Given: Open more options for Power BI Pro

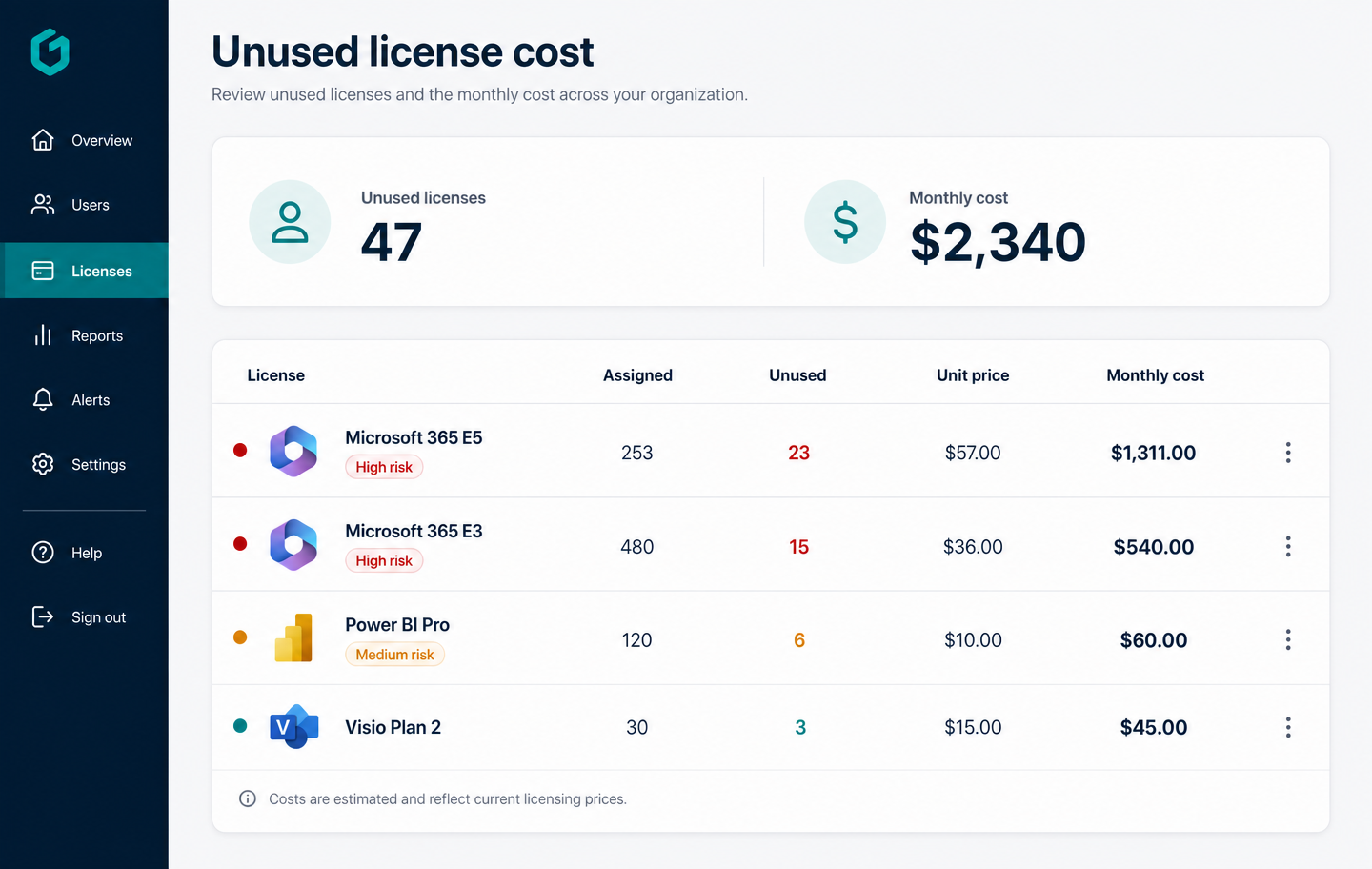Looking at the screenshot, I should pos(1288,639).
